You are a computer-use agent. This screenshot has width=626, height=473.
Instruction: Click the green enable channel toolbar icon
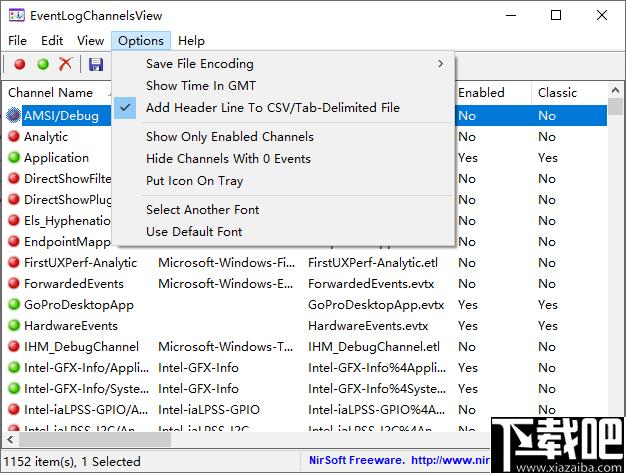click(x=43, y=64)
